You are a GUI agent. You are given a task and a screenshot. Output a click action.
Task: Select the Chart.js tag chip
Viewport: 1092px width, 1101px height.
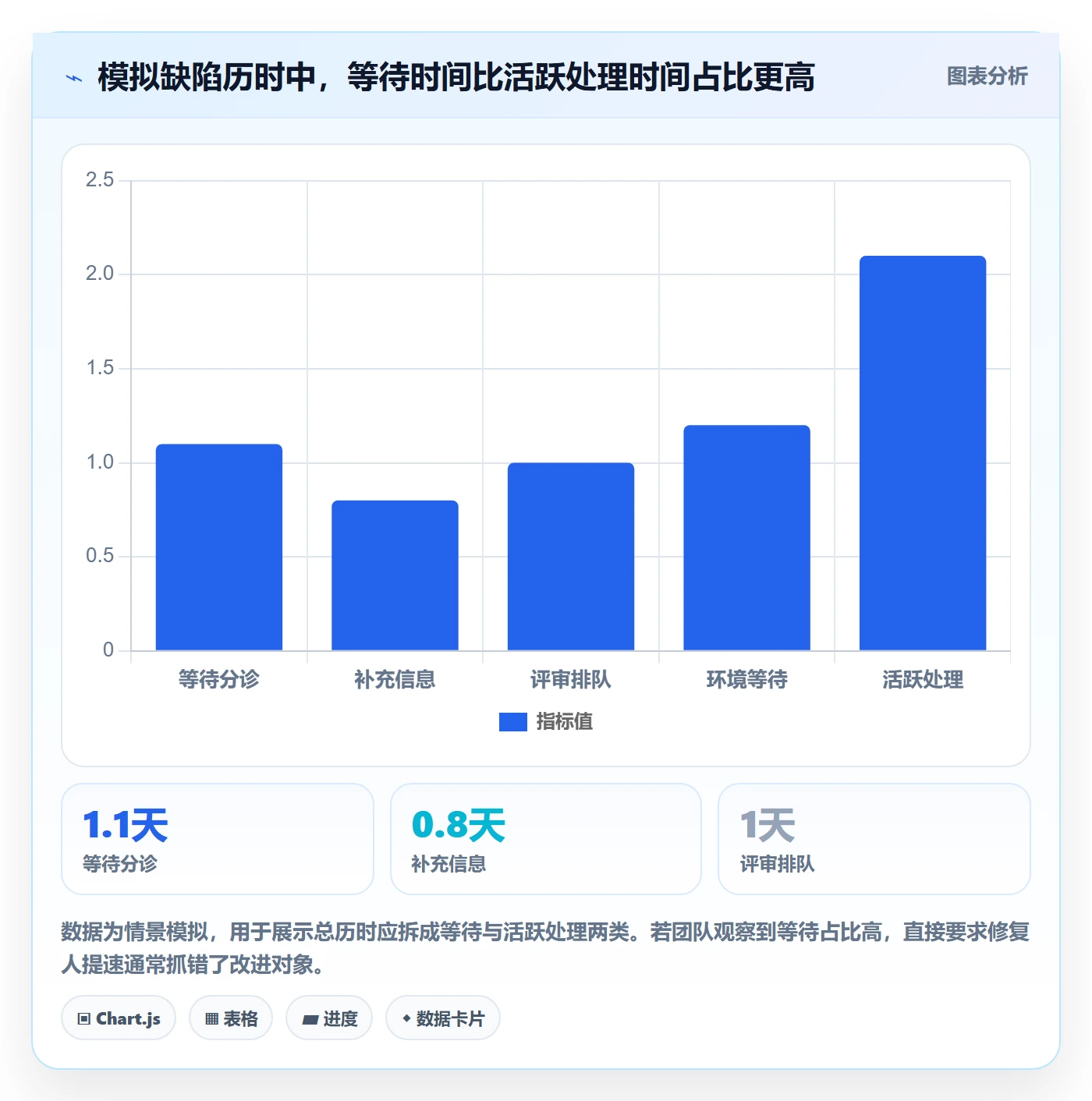point(119,1018)
